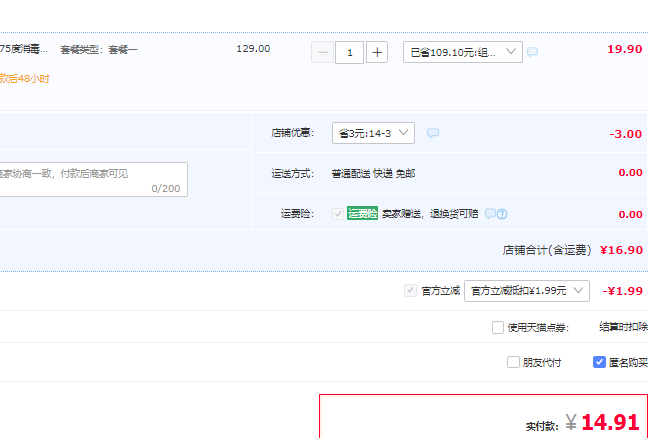Viewport: 652px width, 438px height.
Task: Toggle the 官方立减 checkbox
Action: (x=410, y=290)
